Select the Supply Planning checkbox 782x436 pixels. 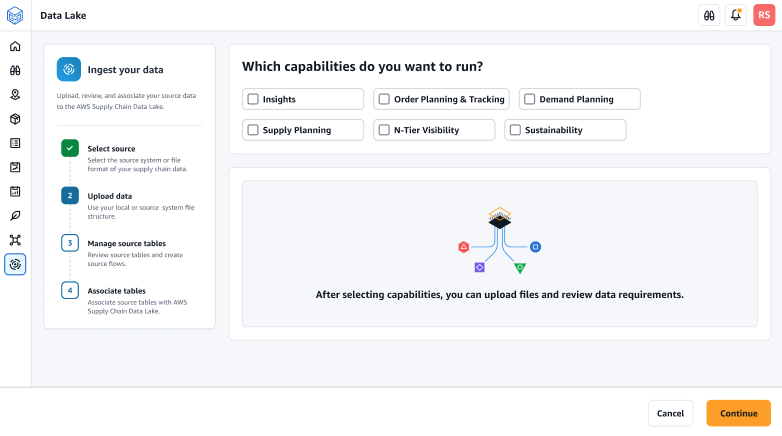pos(253,130)
